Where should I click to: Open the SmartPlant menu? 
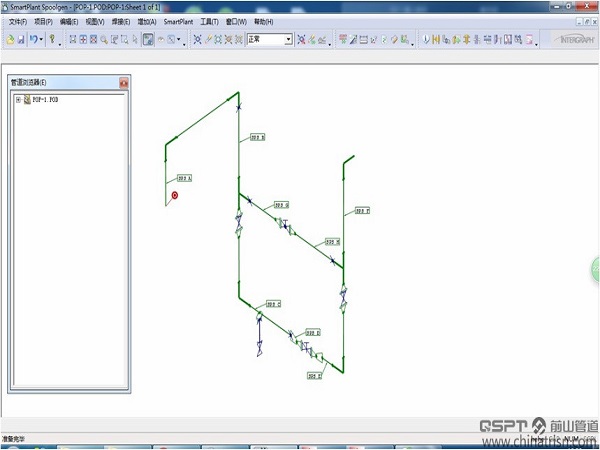coord(178,22)
